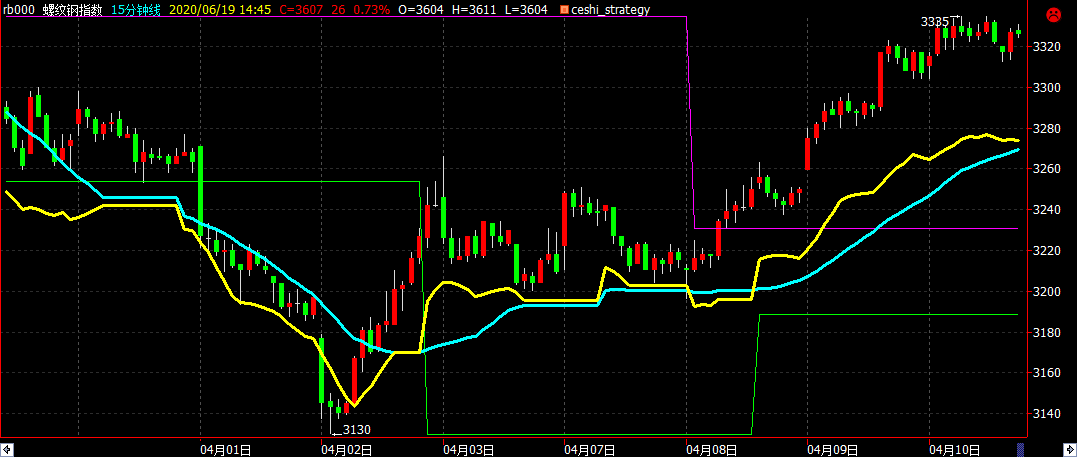Click the orange square ceshi_strategy indicator icon
Viewport: 1077px width, 457px height.
tap(565, 10)
